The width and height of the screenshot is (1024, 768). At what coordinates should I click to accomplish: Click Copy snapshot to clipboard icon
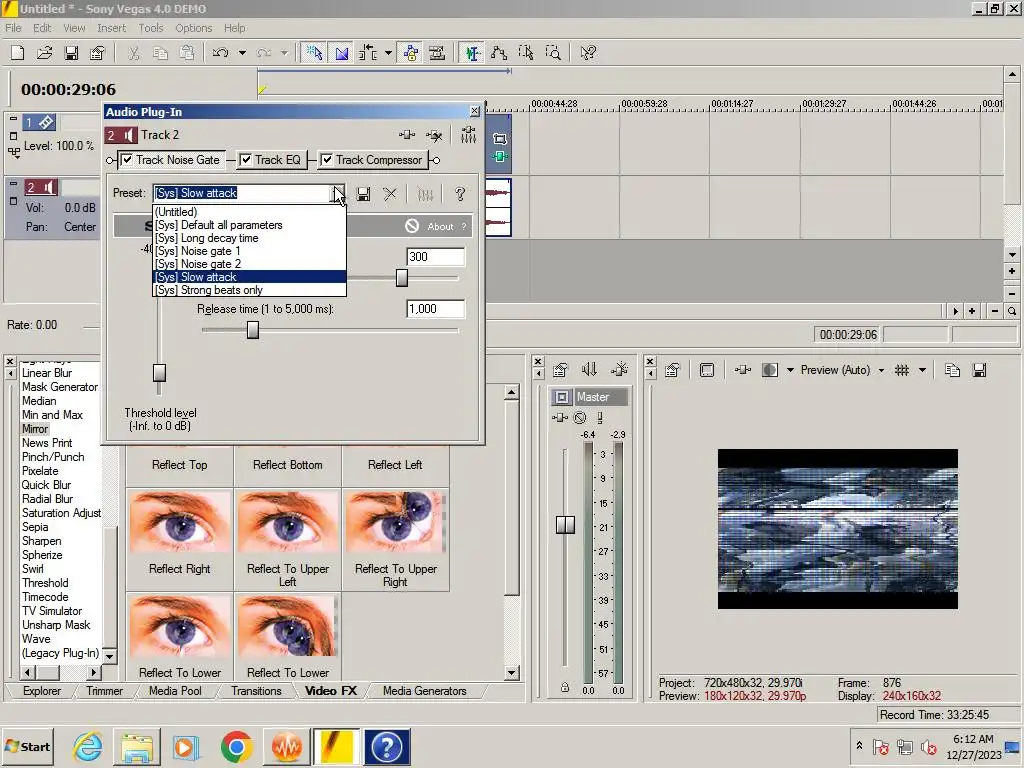click(x=952, y=370)
